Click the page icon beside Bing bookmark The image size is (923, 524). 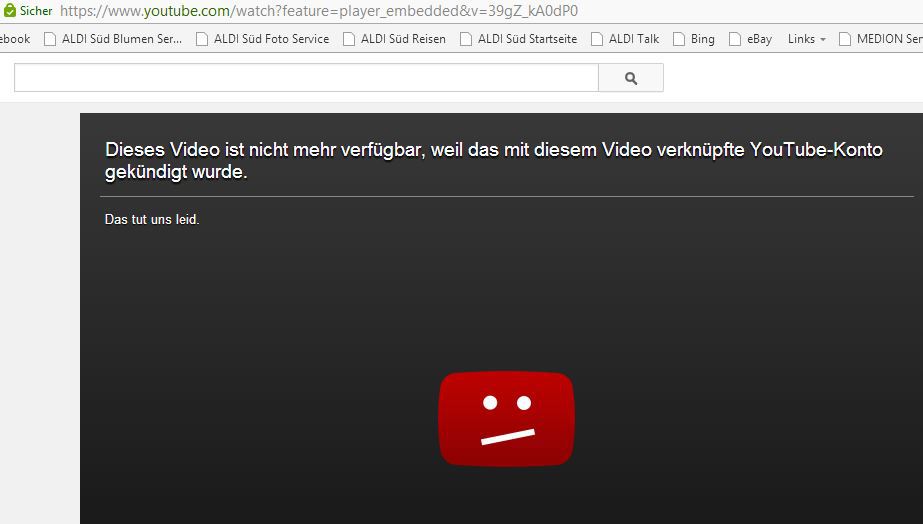point(679,39)
